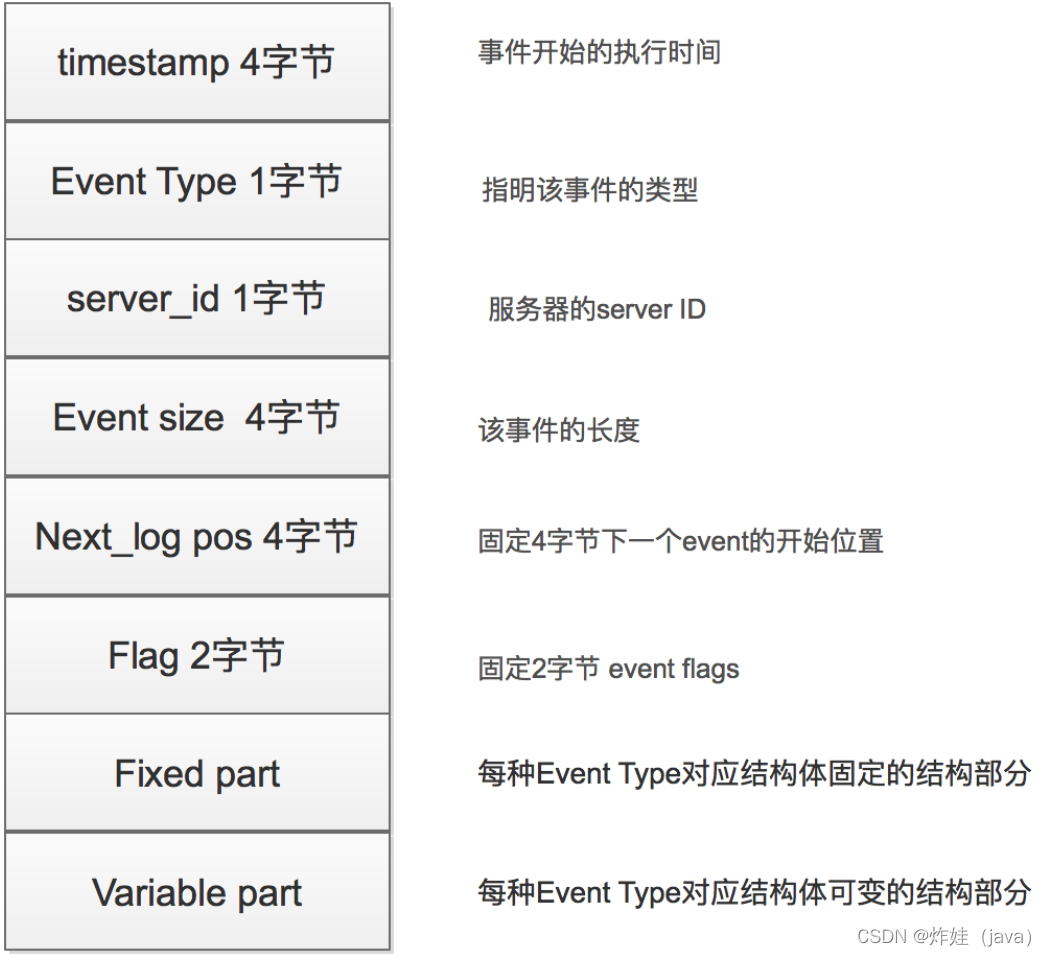Image resolution: width=1047 pixels, height=956 pixels.
Task: Click the 'Event Type 1字节' box
Action: 198,181
